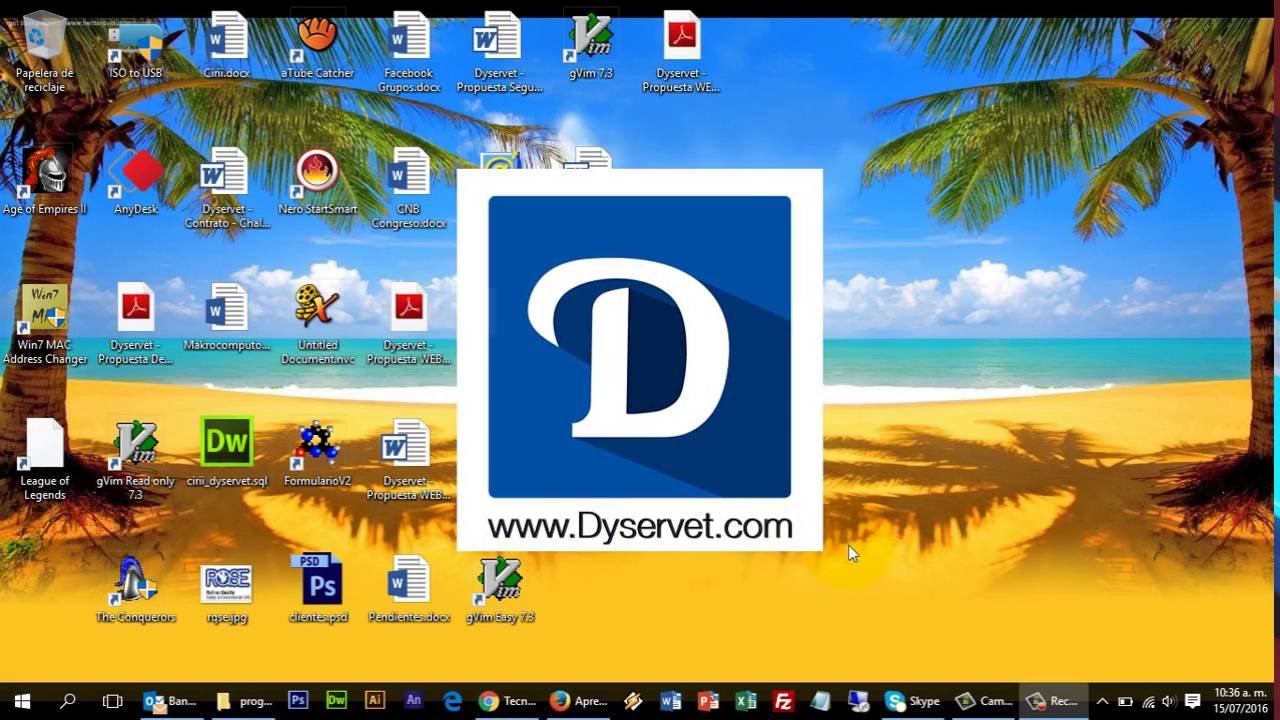Open the Wi-Fi network tray icon
The image size is (1280, 720).
pyautogui.click(x=1148, y=701)
